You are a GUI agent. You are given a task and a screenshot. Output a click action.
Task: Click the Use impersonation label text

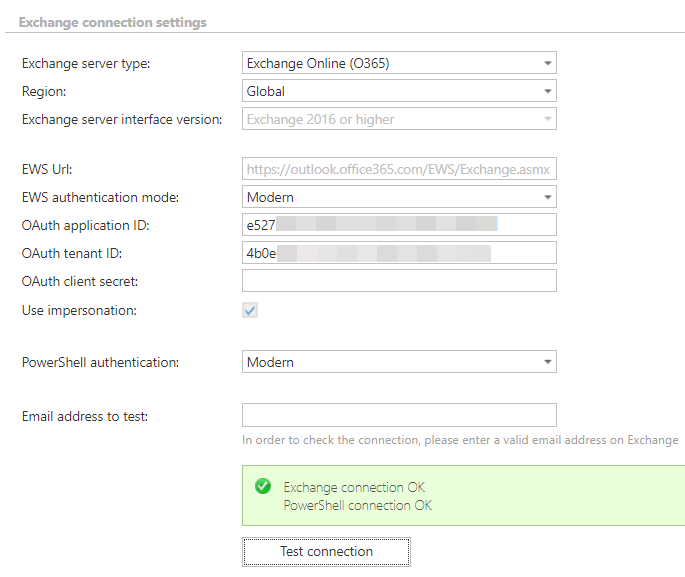pyautogui.click(x=79, y=310)
